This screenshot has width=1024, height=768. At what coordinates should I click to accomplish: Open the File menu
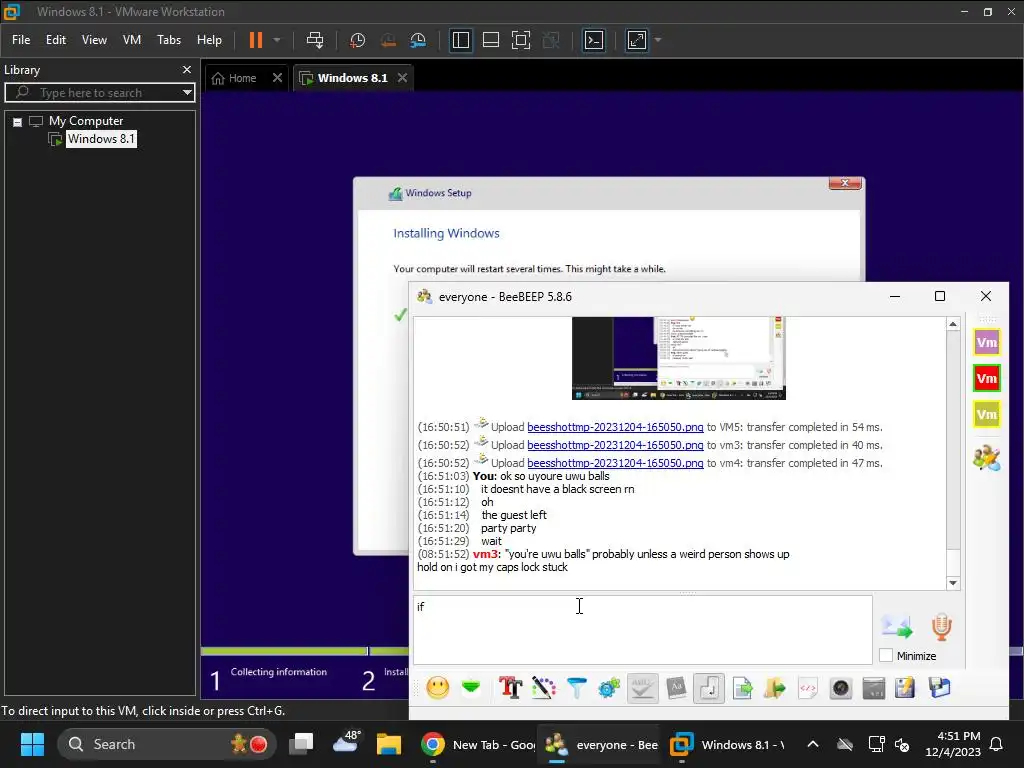click(21, 40)
